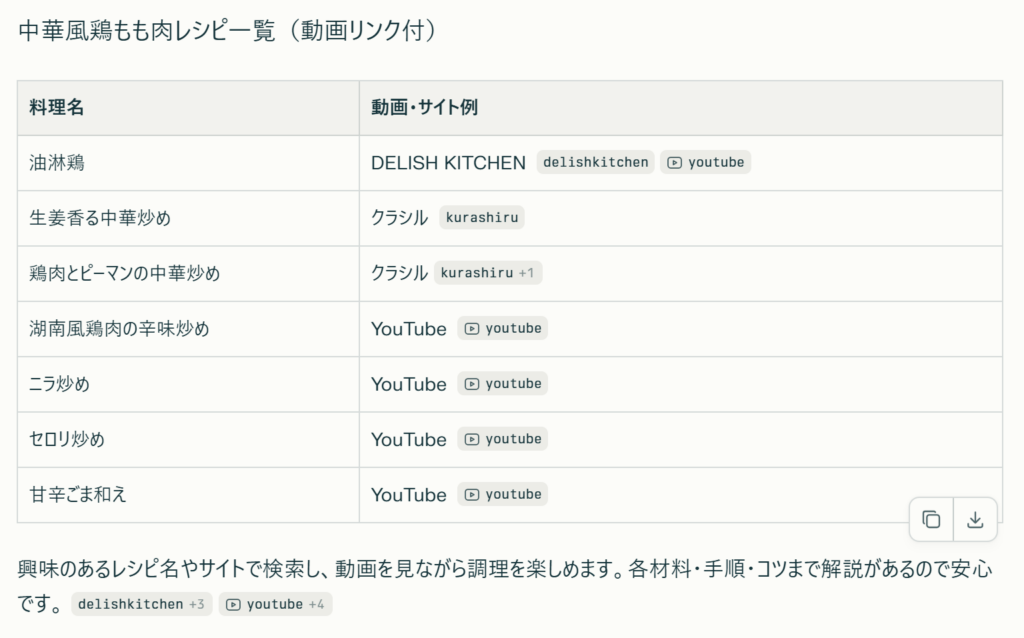Click the copy table icon

931,519
